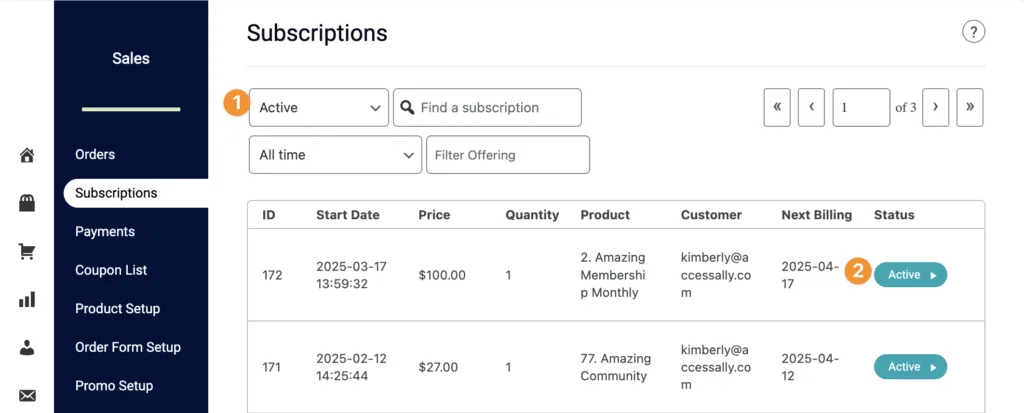Click the Filter Offering text field
This screenshot has height=413, width=1024.
[507, 155]
